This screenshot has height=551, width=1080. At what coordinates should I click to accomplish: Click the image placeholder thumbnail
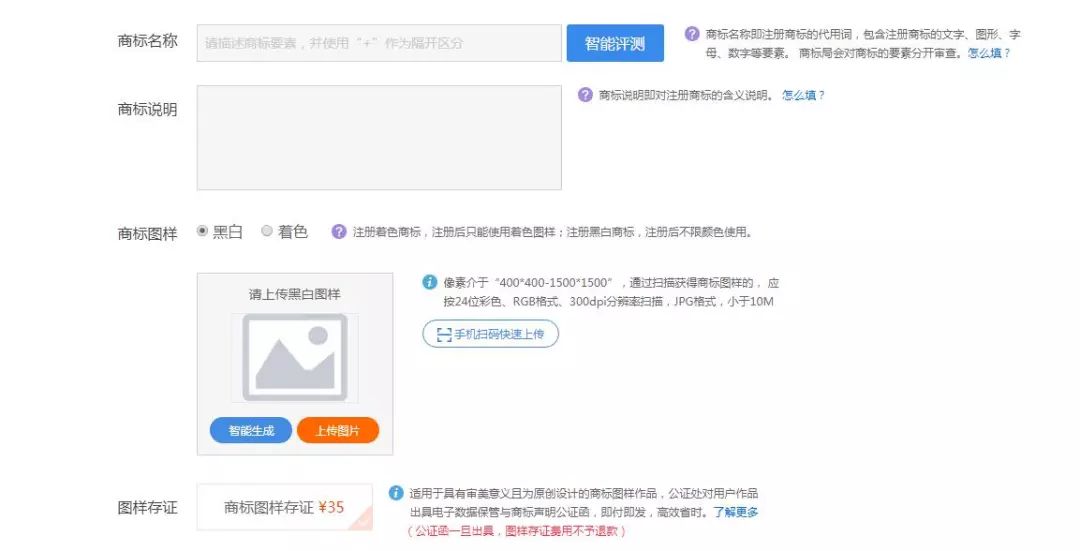295,357
